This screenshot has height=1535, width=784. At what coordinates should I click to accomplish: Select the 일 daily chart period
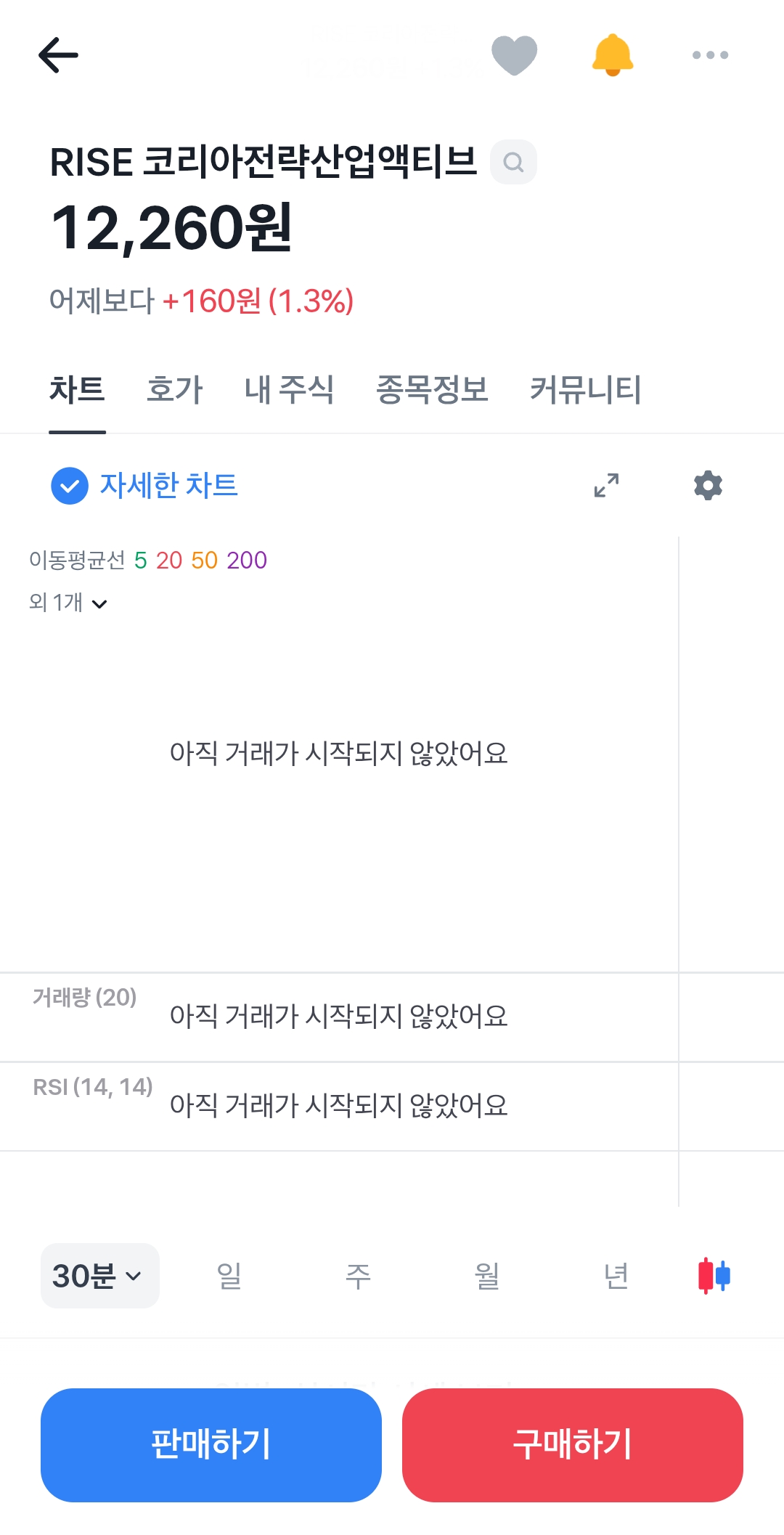[x=229, y=1276]
